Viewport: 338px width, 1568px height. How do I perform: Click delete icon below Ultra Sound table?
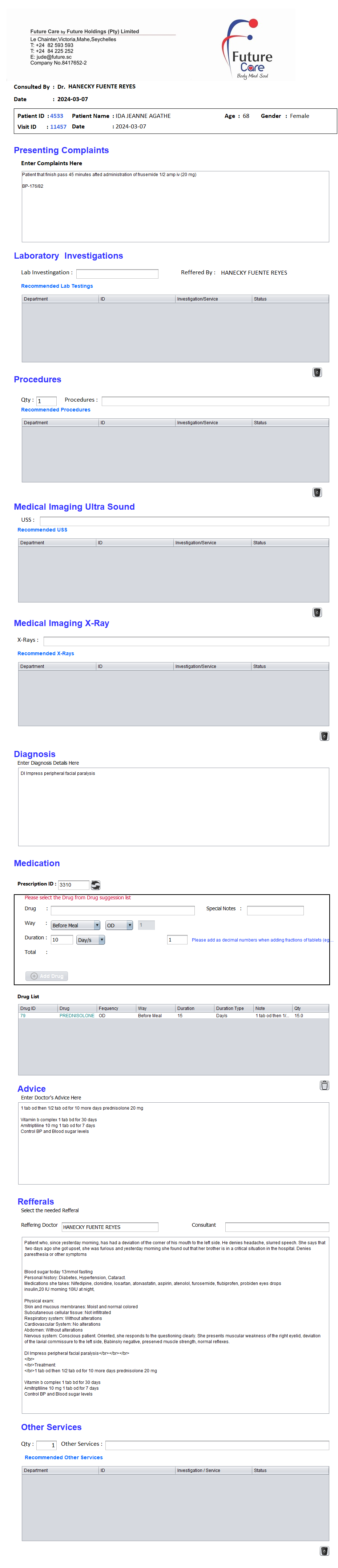[317, 612]
